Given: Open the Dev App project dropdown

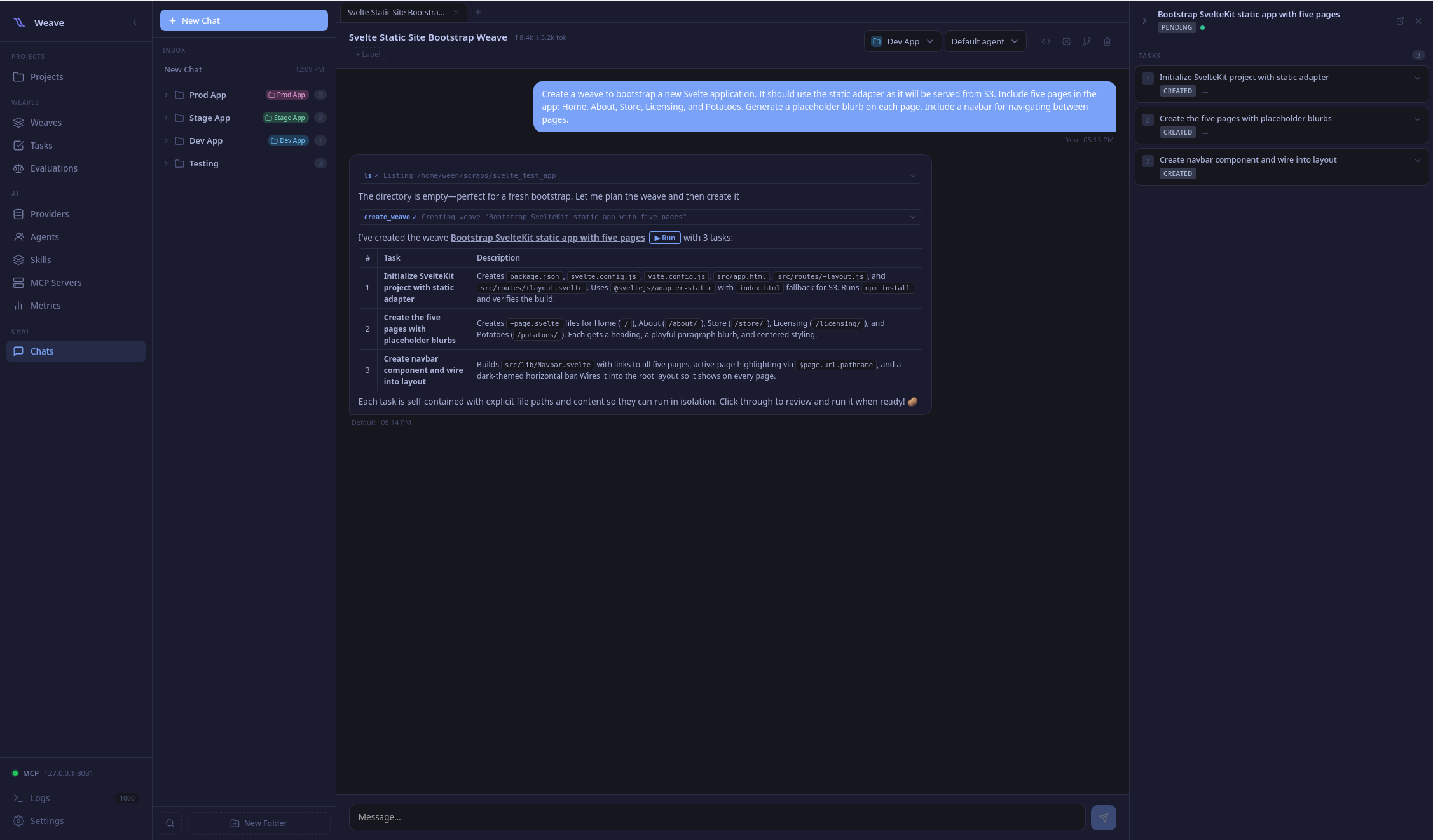Looking at the screenshot, I should tap(902, 41).
